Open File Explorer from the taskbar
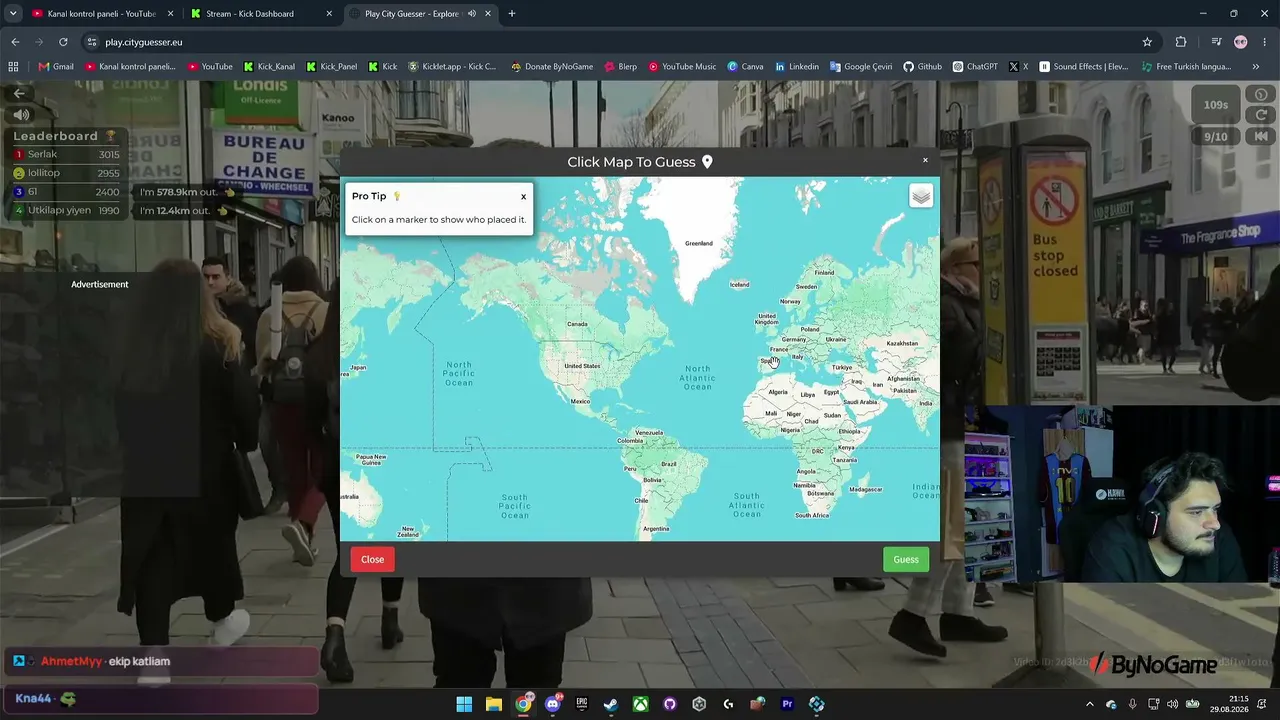Screen dimensions: 1280x720 [494, 704]
